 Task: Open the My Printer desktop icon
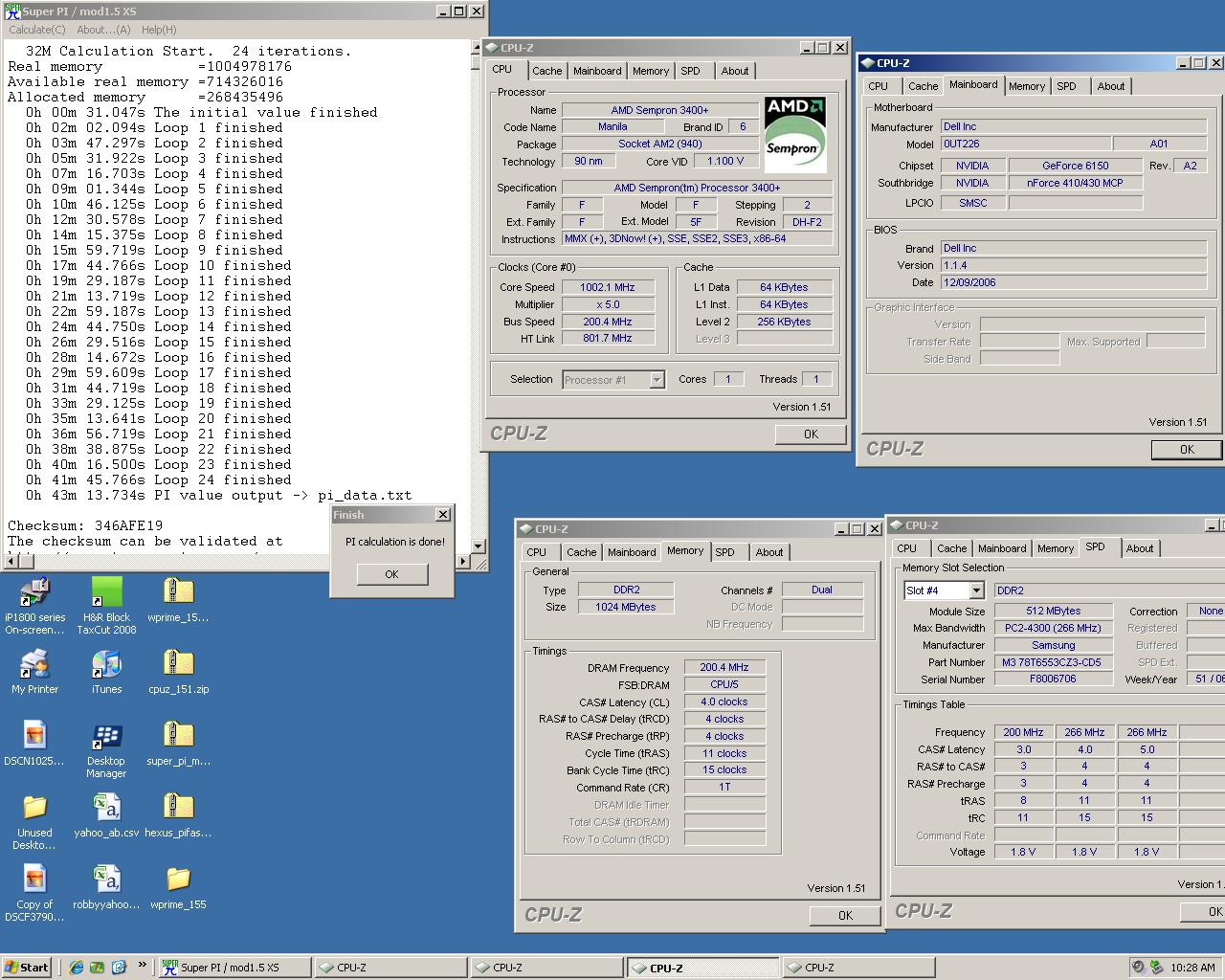34,664
